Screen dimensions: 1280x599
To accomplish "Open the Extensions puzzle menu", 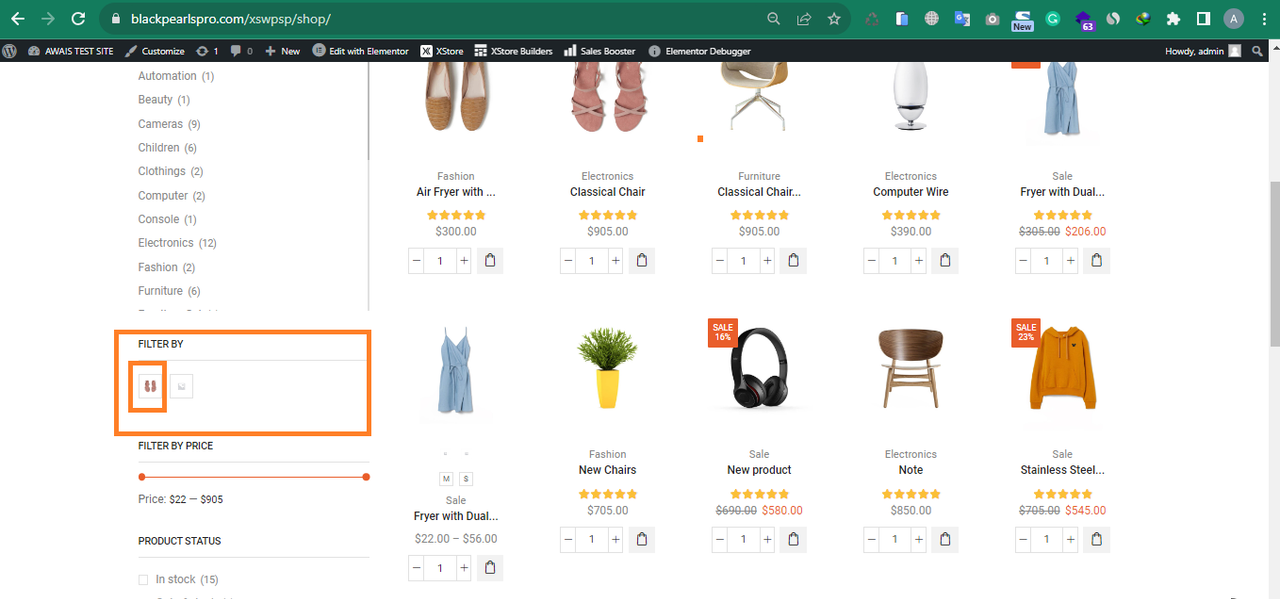I will coord(1173,19).
